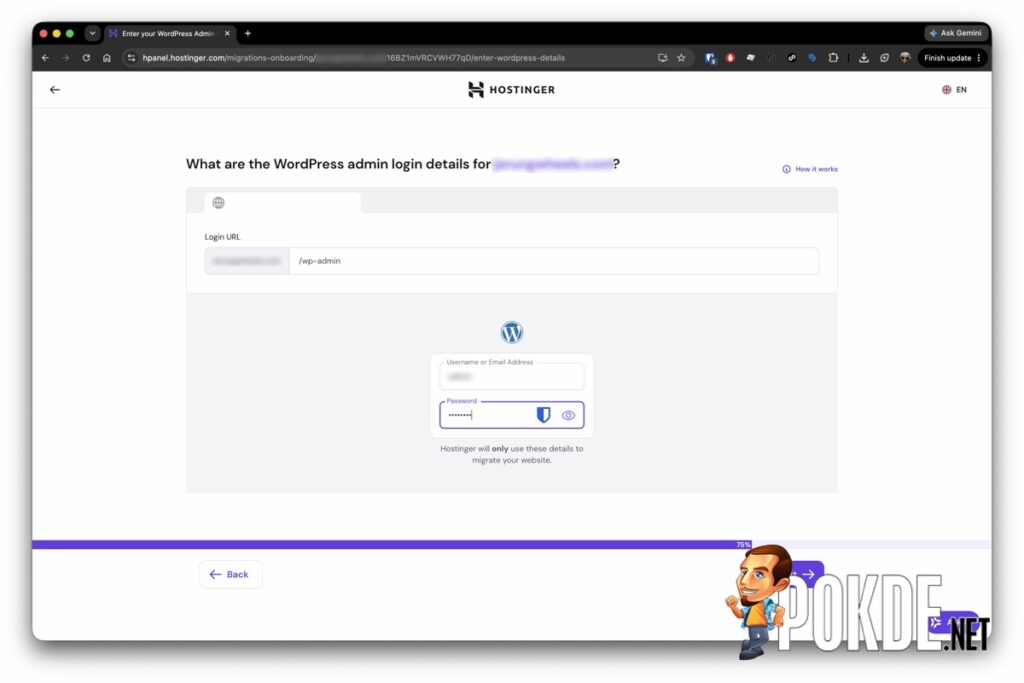
Task: Click the globe icon on site tab
Action: (x=219, y=203)
